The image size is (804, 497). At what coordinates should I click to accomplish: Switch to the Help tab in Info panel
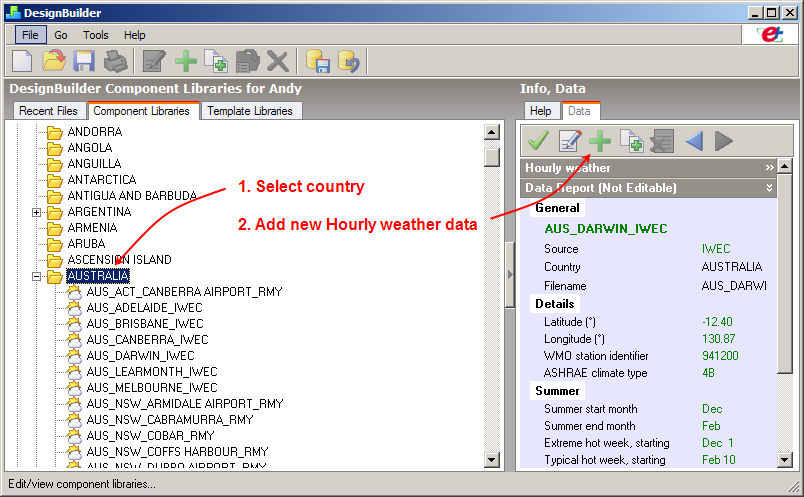540,111
